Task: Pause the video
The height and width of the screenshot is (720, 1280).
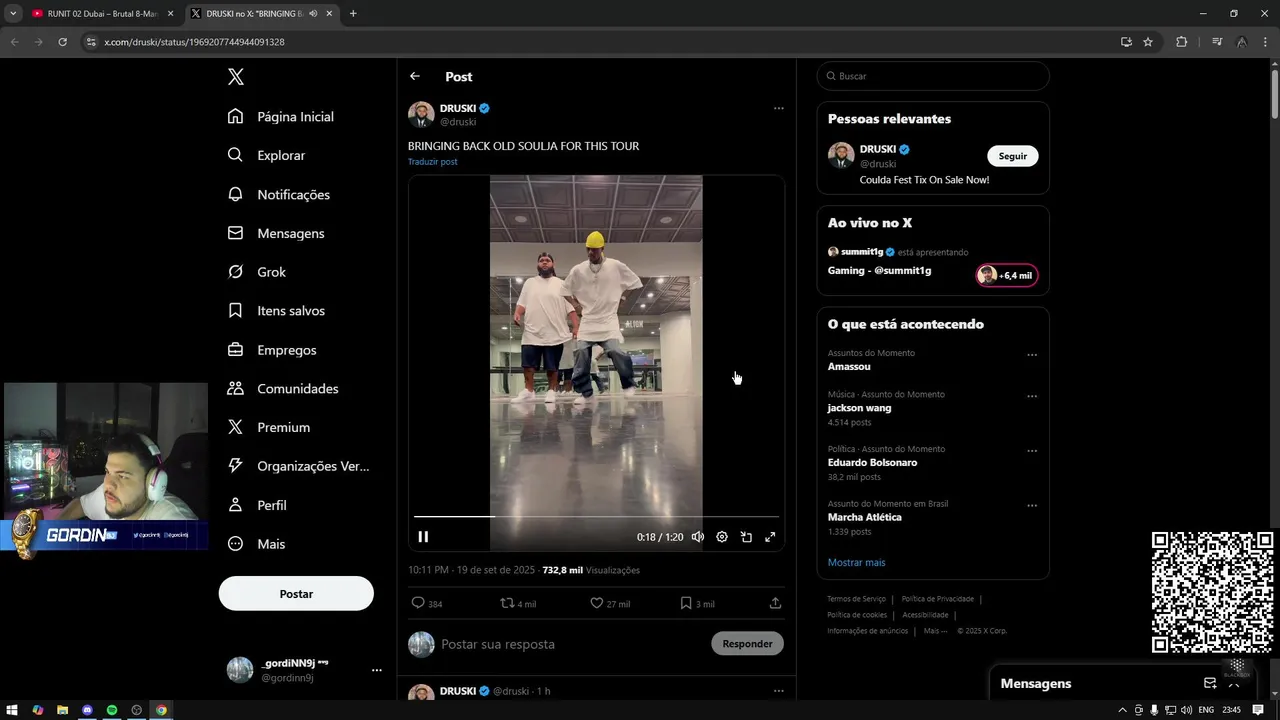Action: [x=423, y=537]
